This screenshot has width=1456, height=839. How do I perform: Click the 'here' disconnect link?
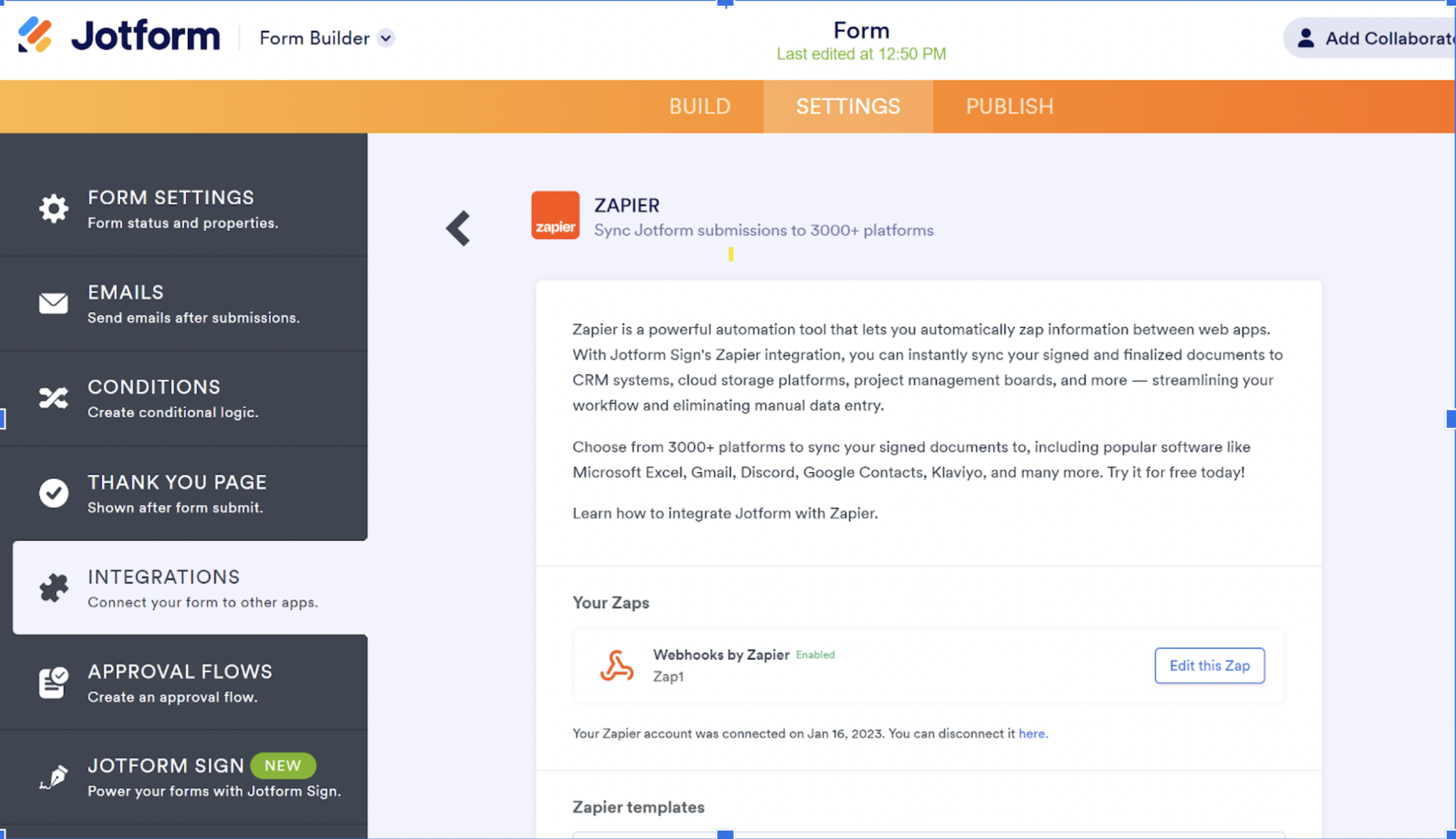tap(1032, 734)
